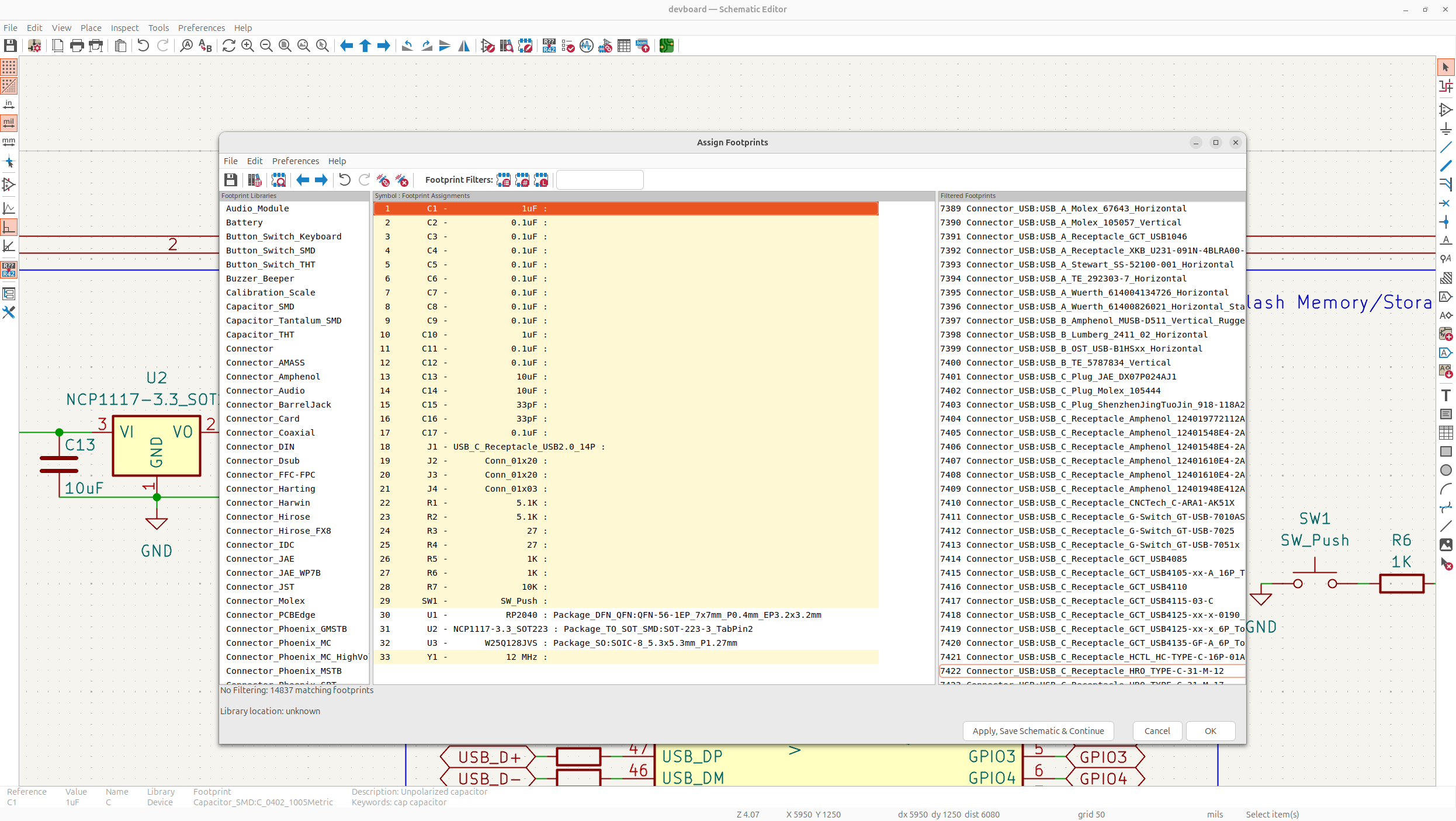This screenshot has width=1456, height=821.
Task: Select the next unassociated symbol arrow
Action: pos(321,180)
